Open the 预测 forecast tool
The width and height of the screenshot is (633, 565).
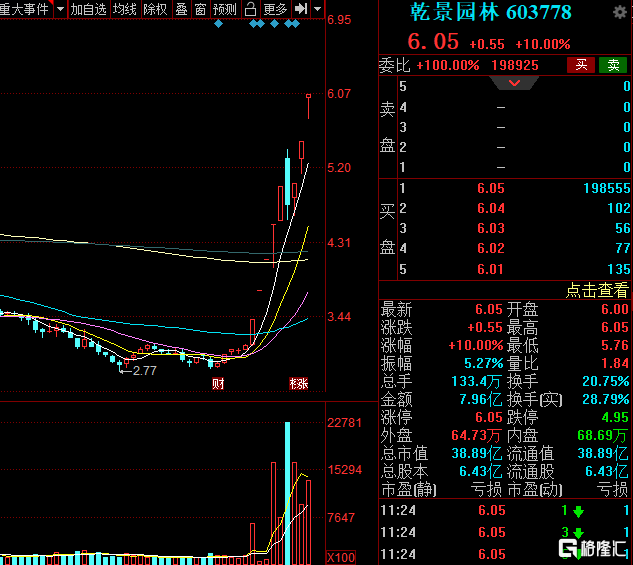225,9
